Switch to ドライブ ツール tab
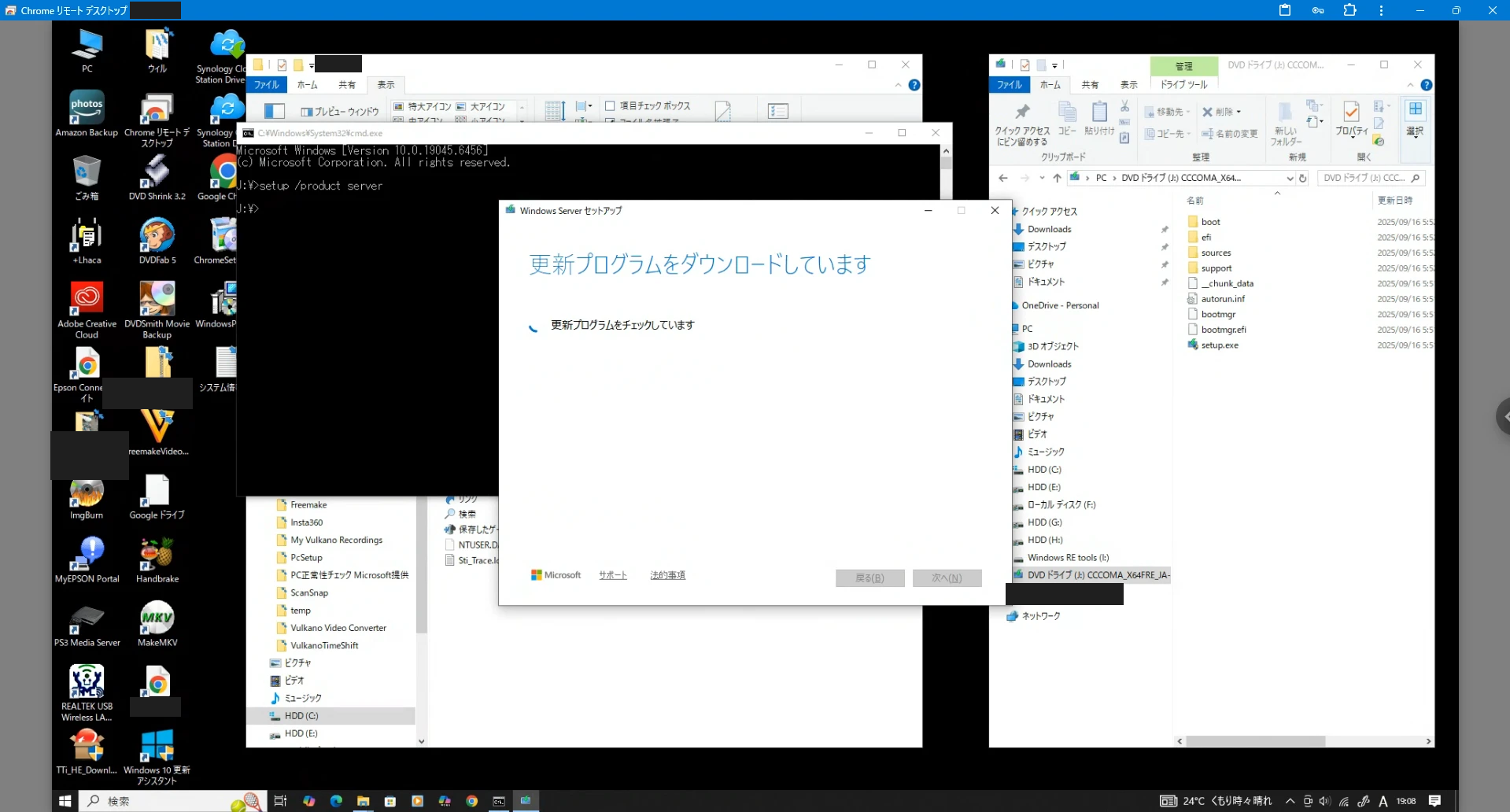The image size is (1510, 812). point(1183,85)
